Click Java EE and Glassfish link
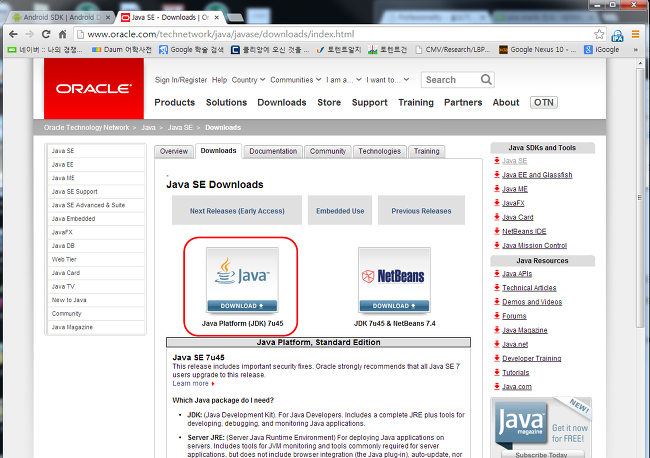This screenshot has height=458, width=650. 537,175
